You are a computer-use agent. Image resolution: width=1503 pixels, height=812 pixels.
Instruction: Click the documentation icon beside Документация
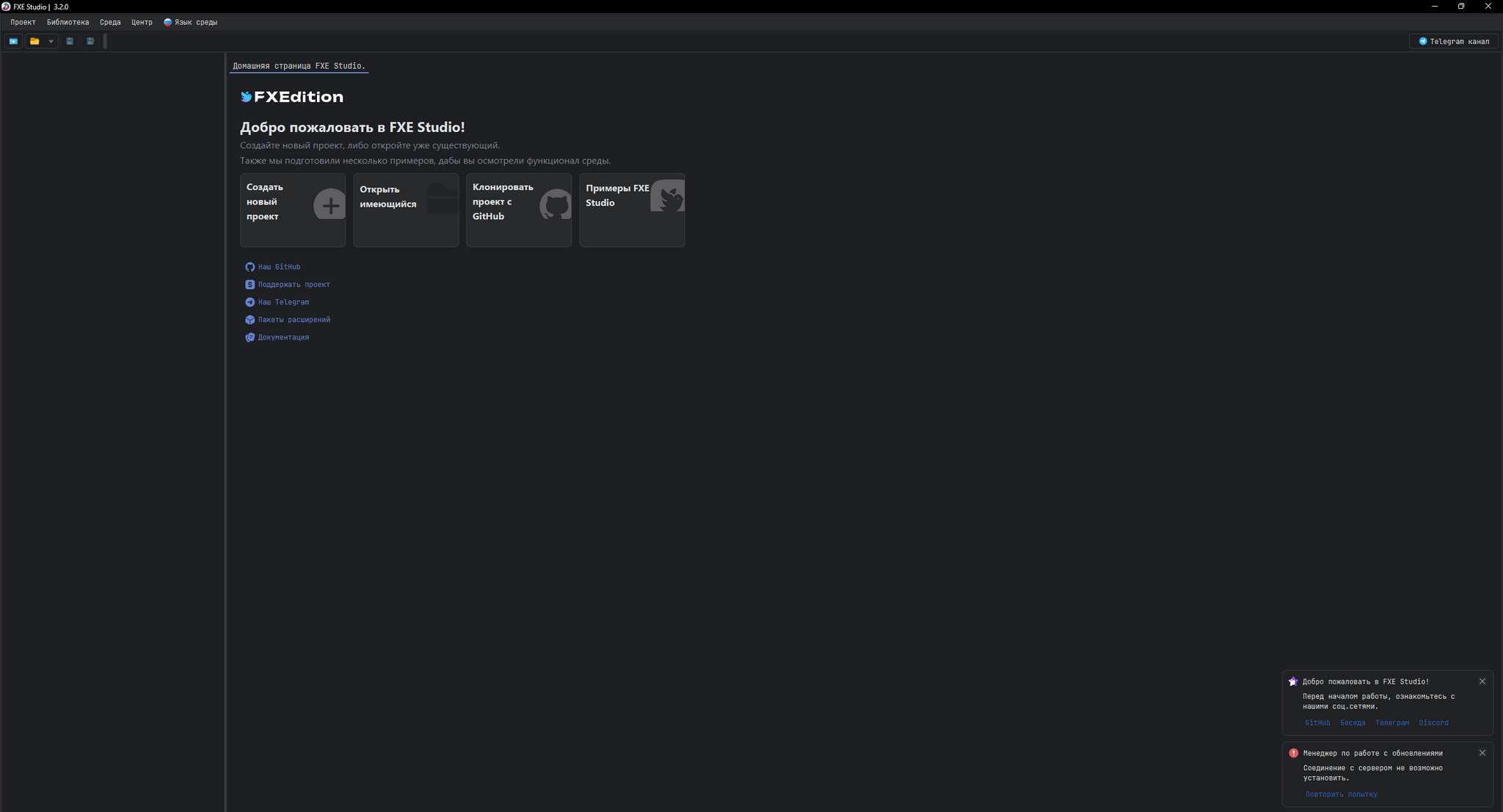point(250,337)
